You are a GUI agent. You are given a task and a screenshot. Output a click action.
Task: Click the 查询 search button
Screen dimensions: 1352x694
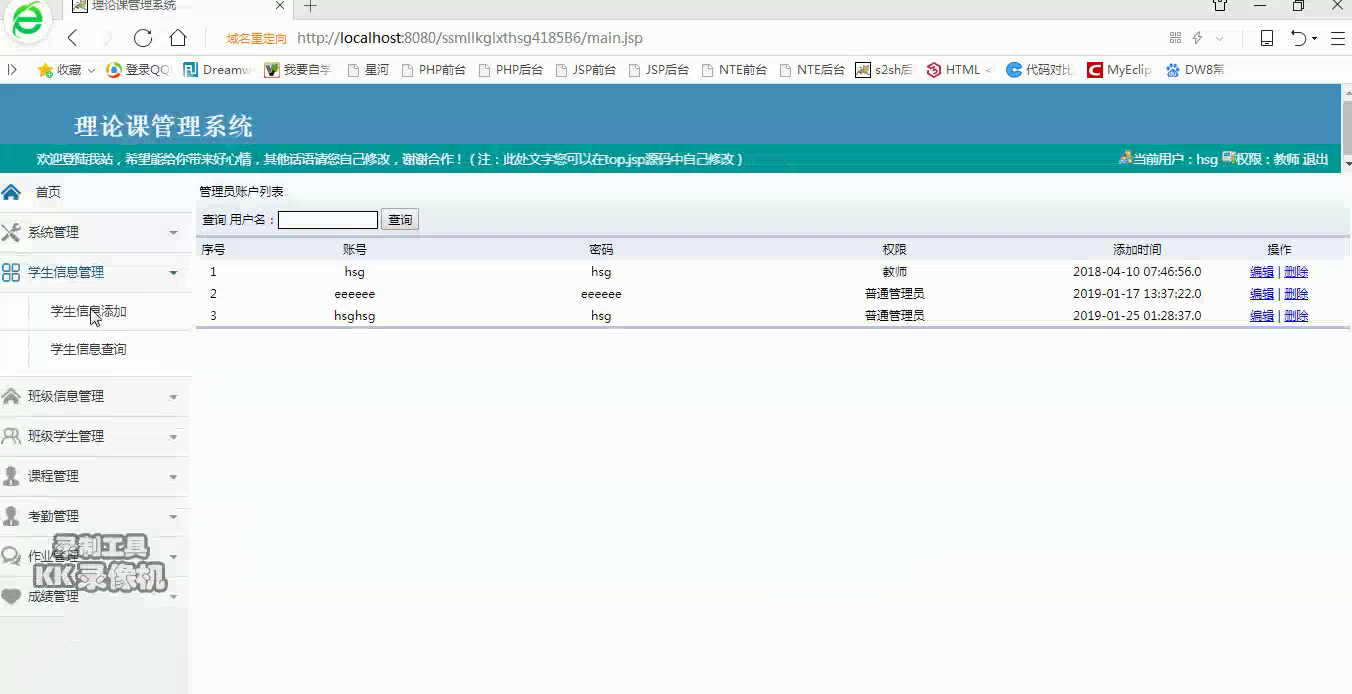400,220
